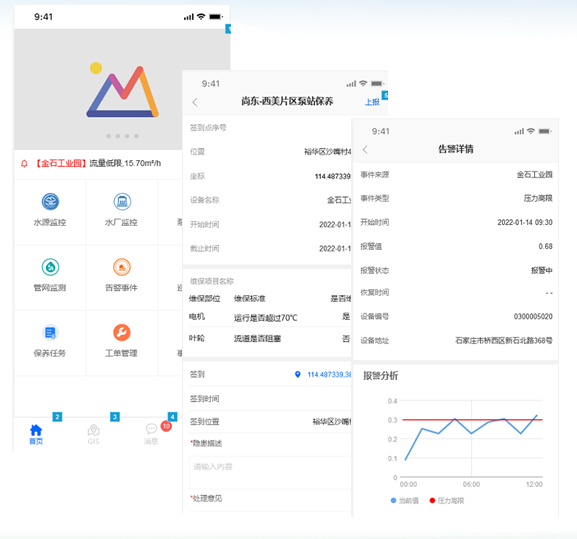Viewport: 577px width, 539px height.
Task: Open the 水源监控 water source monitoring icon
Action: [x=50, y=202]
